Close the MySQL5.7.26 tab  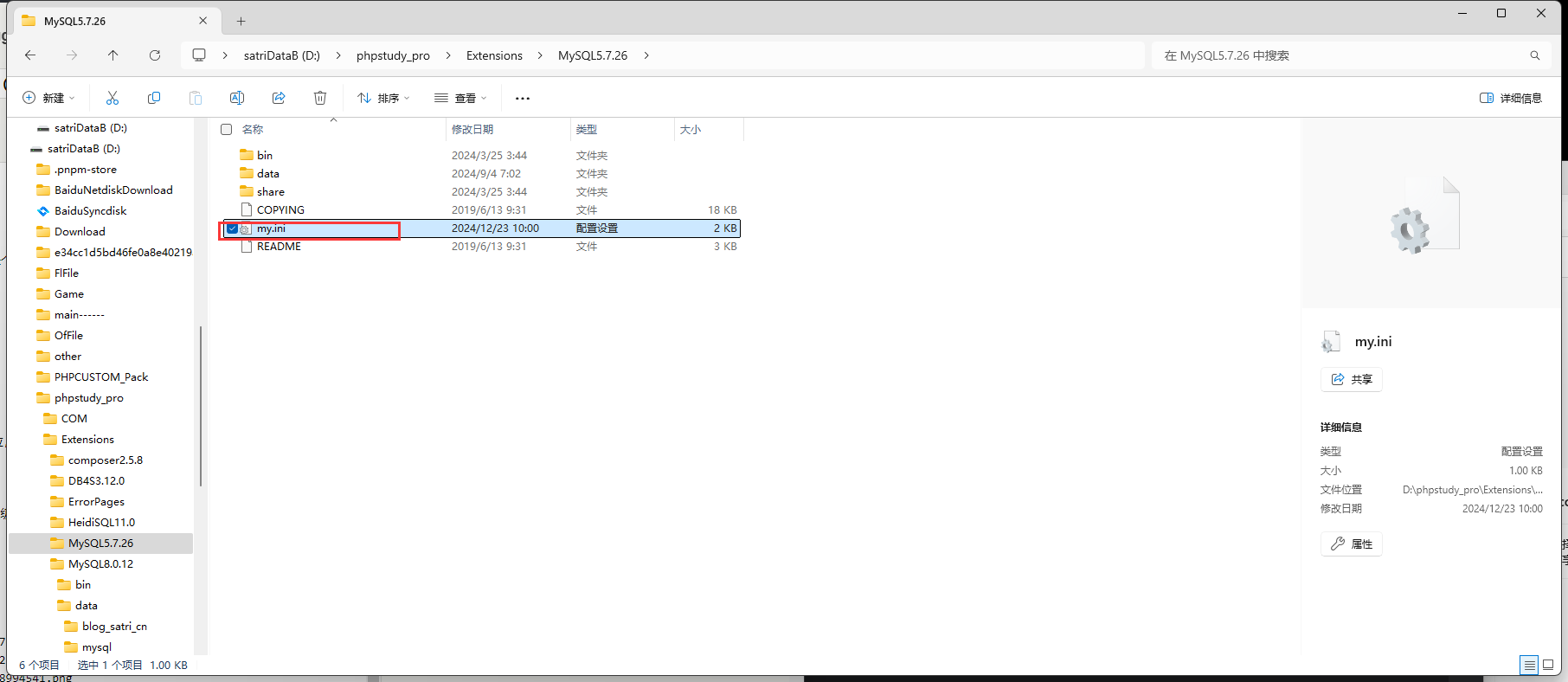[x=203, y=21]
